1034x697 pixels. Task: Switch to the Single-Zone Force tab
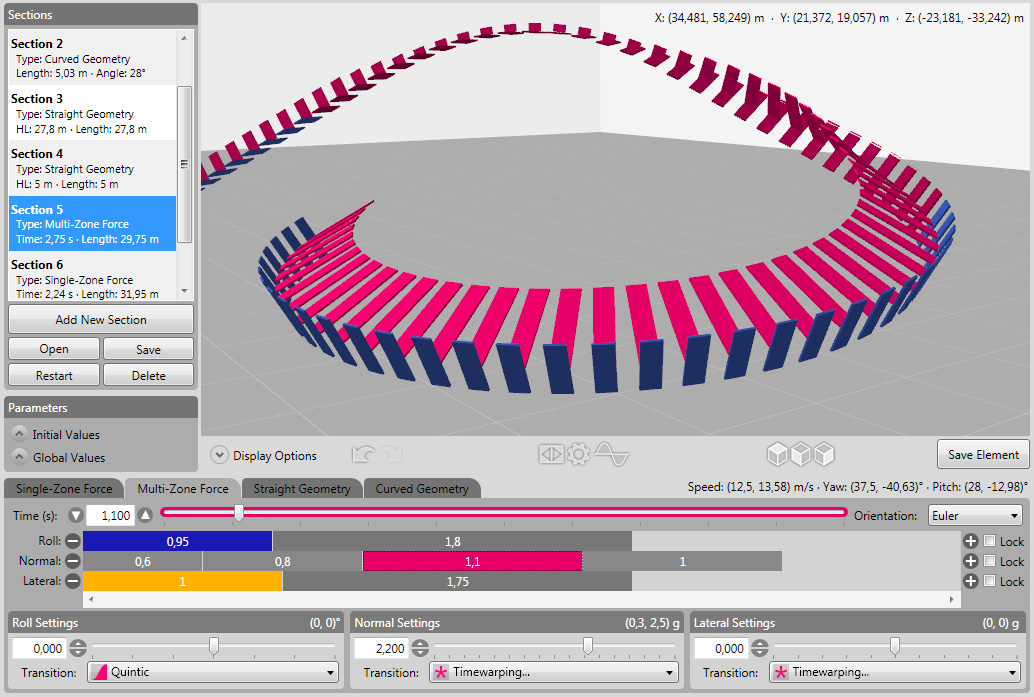tap(63, 489)
